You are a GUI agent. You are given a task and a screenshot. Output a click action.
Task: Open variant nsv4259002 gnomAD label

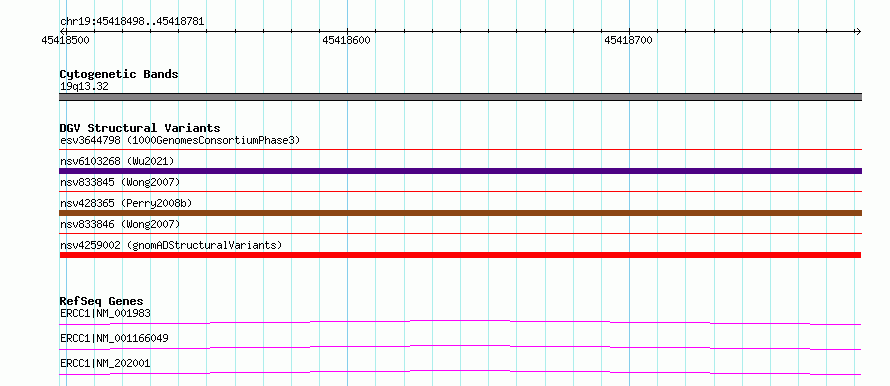(171, 245)
